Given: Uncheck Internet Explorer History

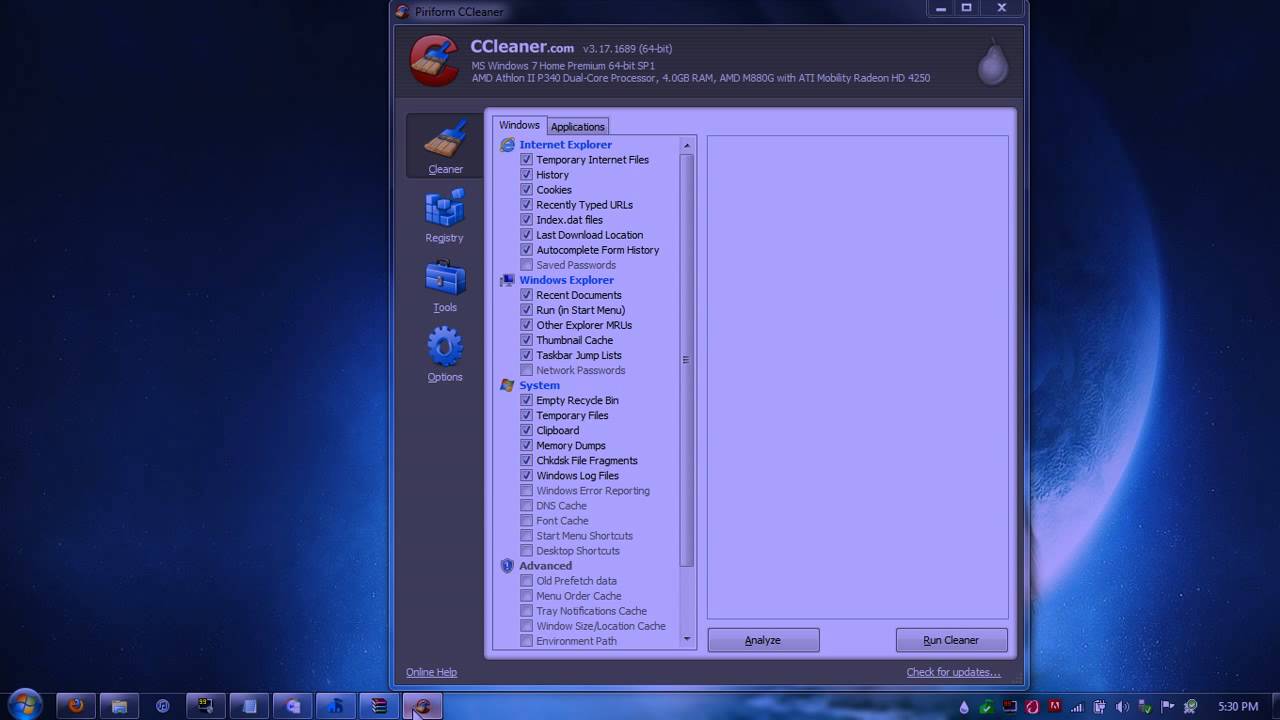Looking at the screenshot, I should [x=526, y=175].
